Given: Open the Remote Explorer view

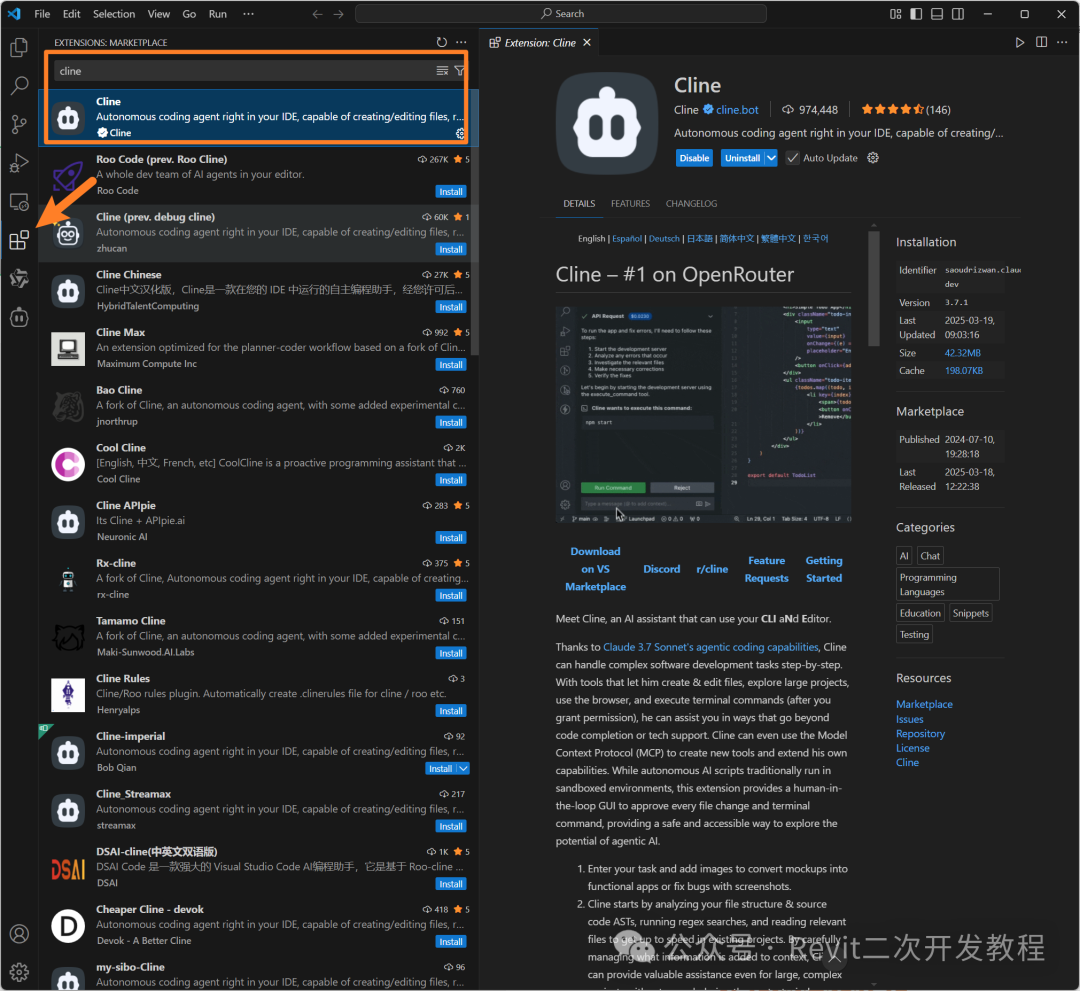Looking at the screenshot, I should click(x=19, y=202).
